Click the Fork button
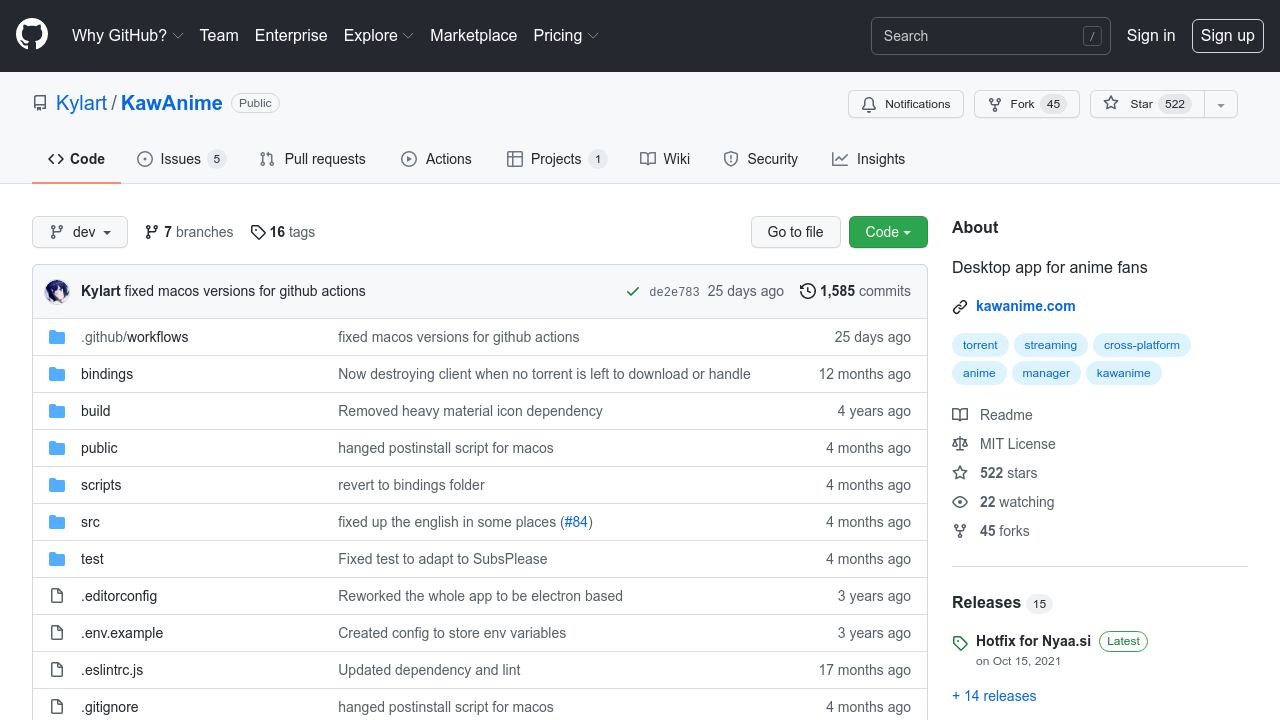 [x=1027, y=104]
